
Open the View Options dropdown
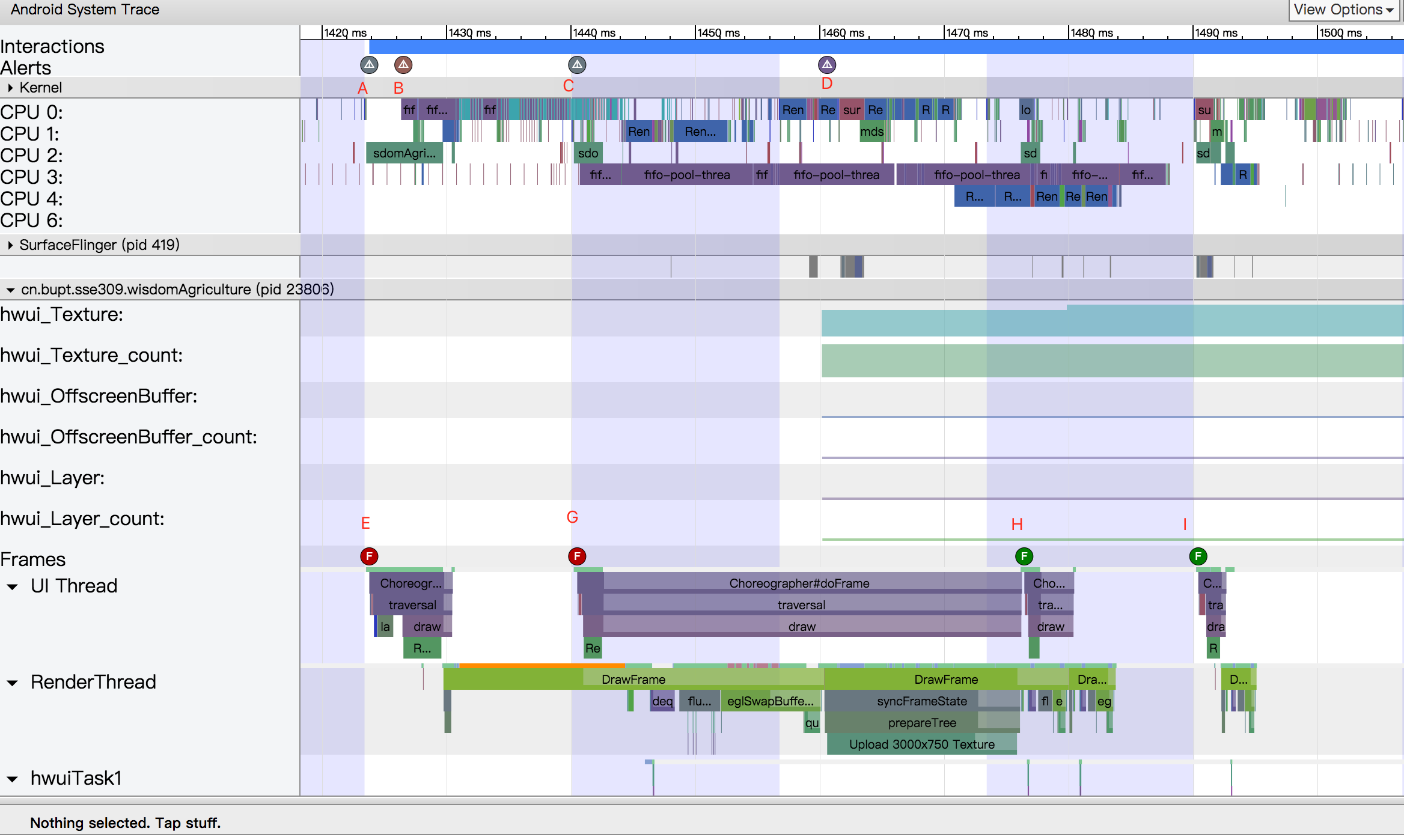(x=1344, y=10)
